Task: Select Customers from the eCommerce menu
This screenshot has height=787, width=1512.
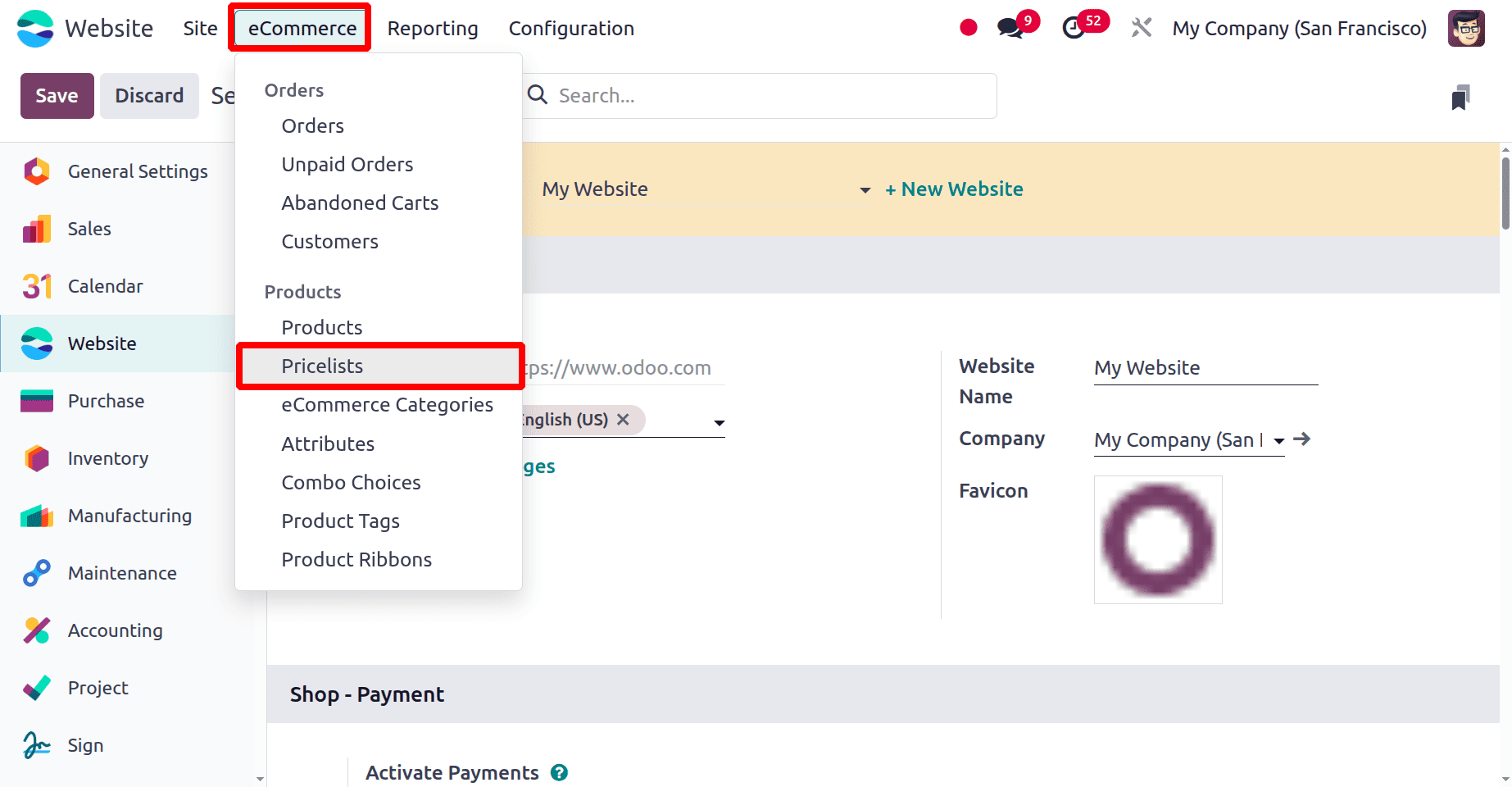Action: coord(379,242)
